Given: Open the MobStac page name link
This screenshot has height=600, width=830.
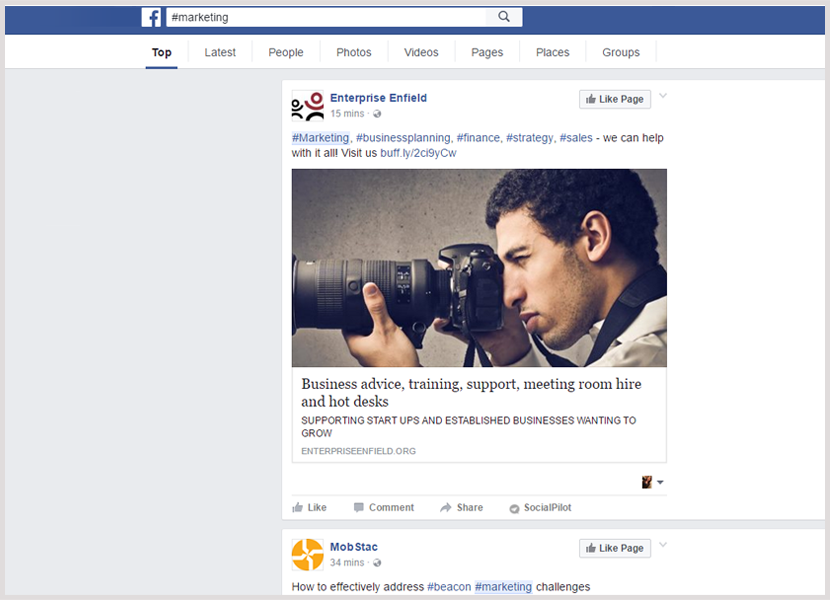Looking at the screenshot, I should click(x=354, y=547).
